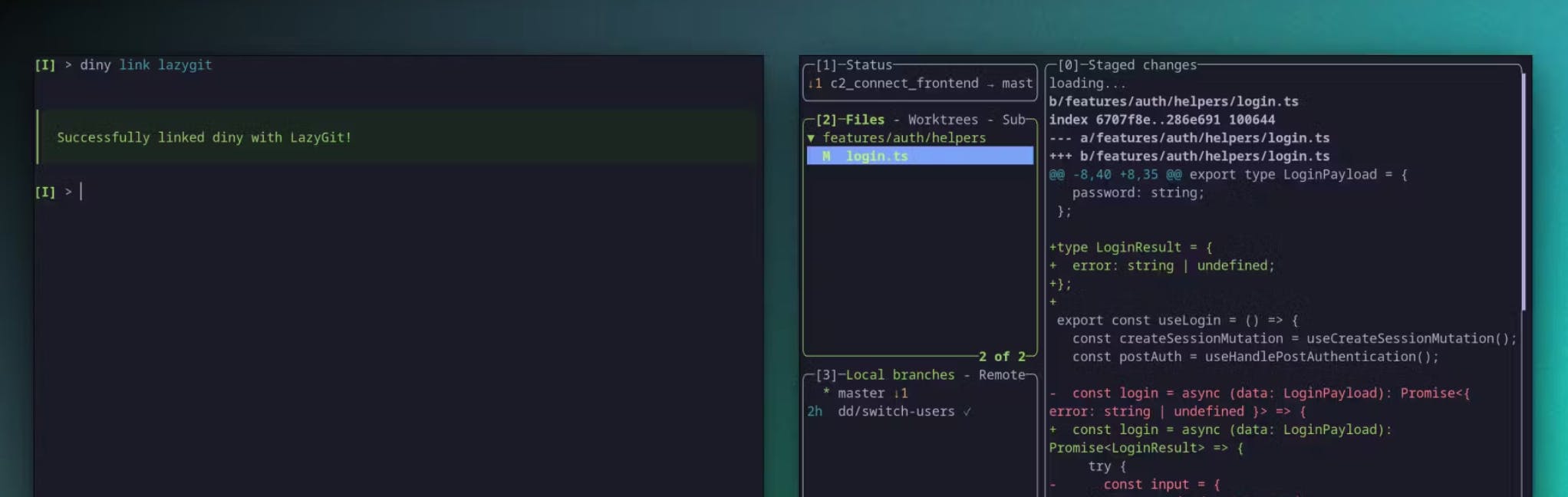1568x497 pixels.
Task: Click the 'password: string;' context line
Action: point(1138,193)
